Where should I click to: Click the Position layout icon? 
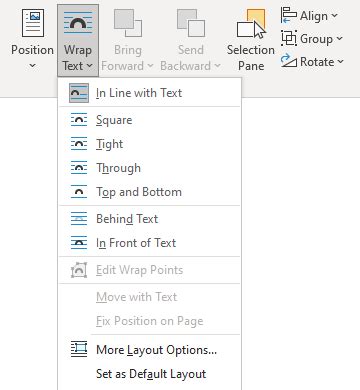(x=33, y=23)
